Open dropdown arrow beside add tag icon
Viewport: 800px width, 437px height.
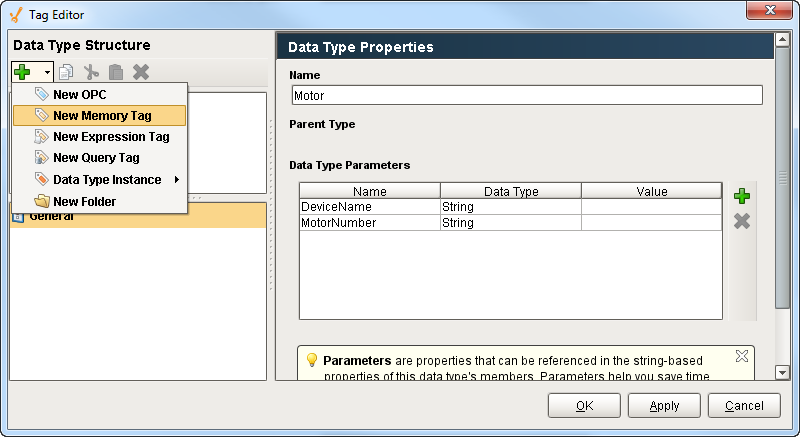coord(47,73)
